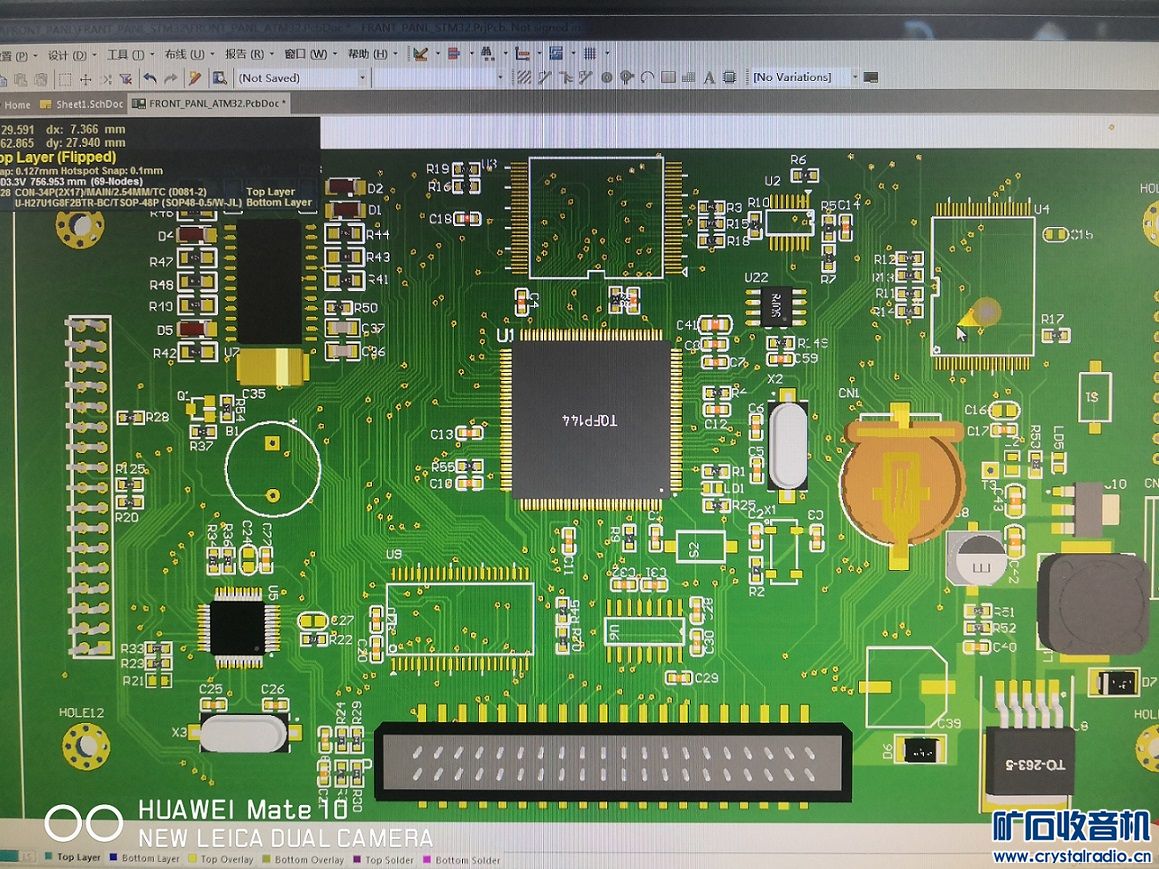Screen dimensions: 1159x869
Task: Click the TQFP144 chip U1 on board
Action: pyautogui.click(x=590, y=420)
